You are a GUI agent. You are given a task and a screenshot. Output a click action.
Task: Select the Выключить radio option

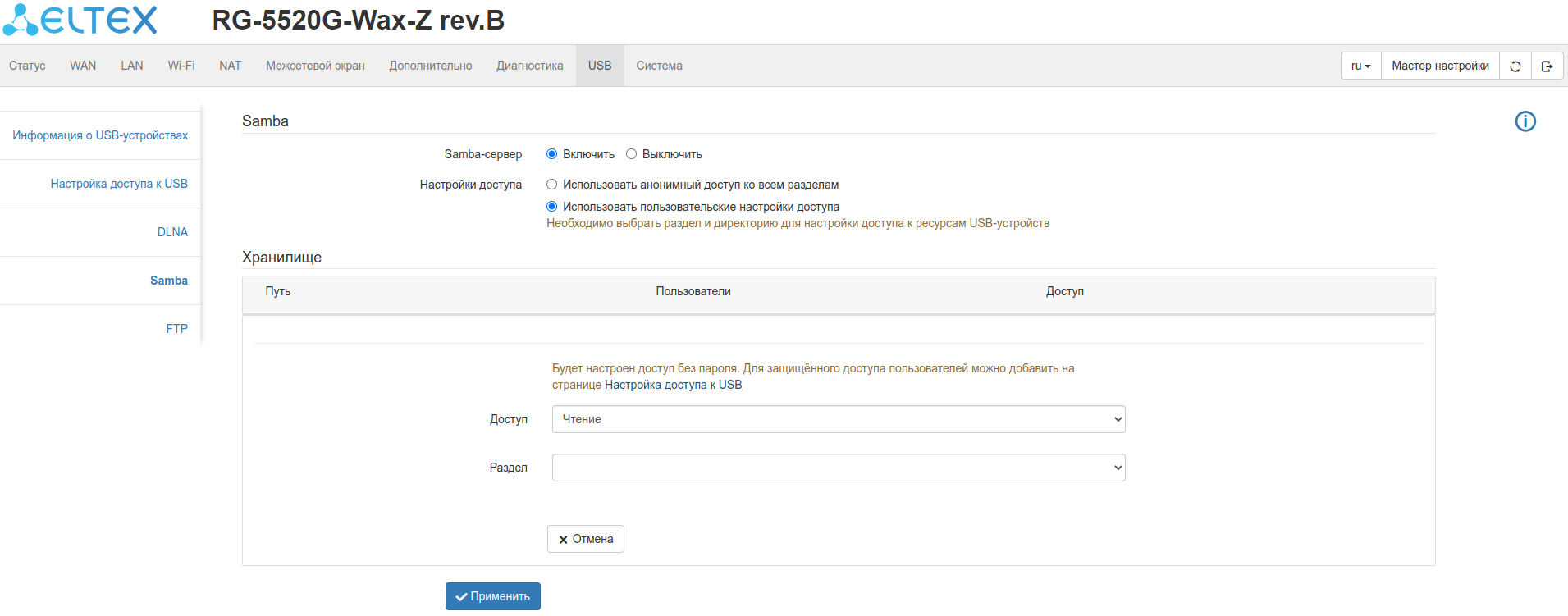(x=632, y=154)
